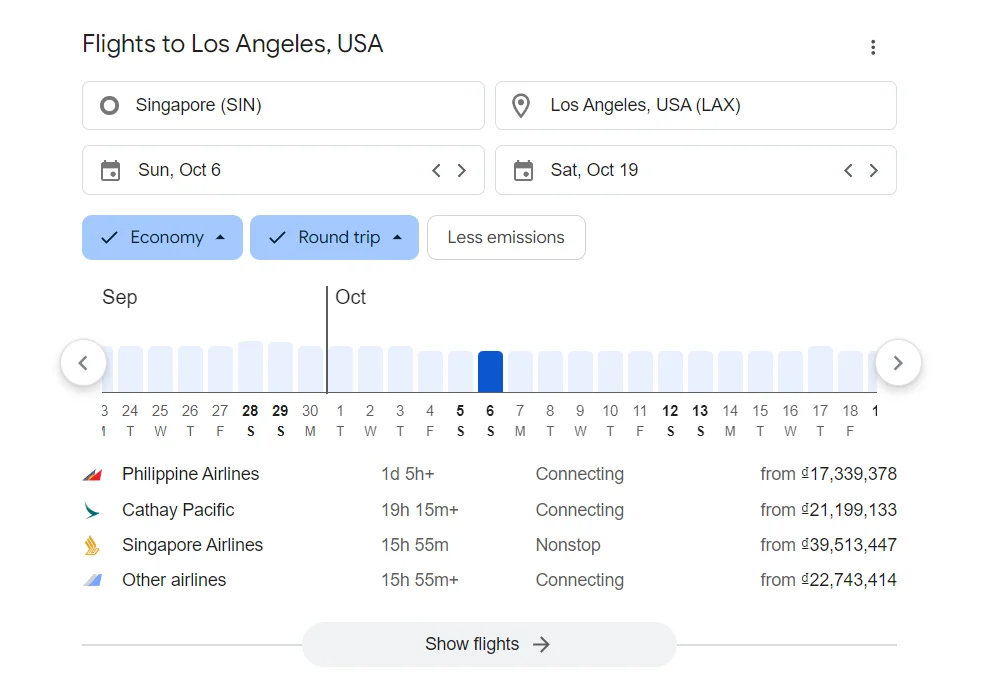The image size is (988, 679).
Task: Select the Oct 15 price bar
Action: tap(761, 372)
